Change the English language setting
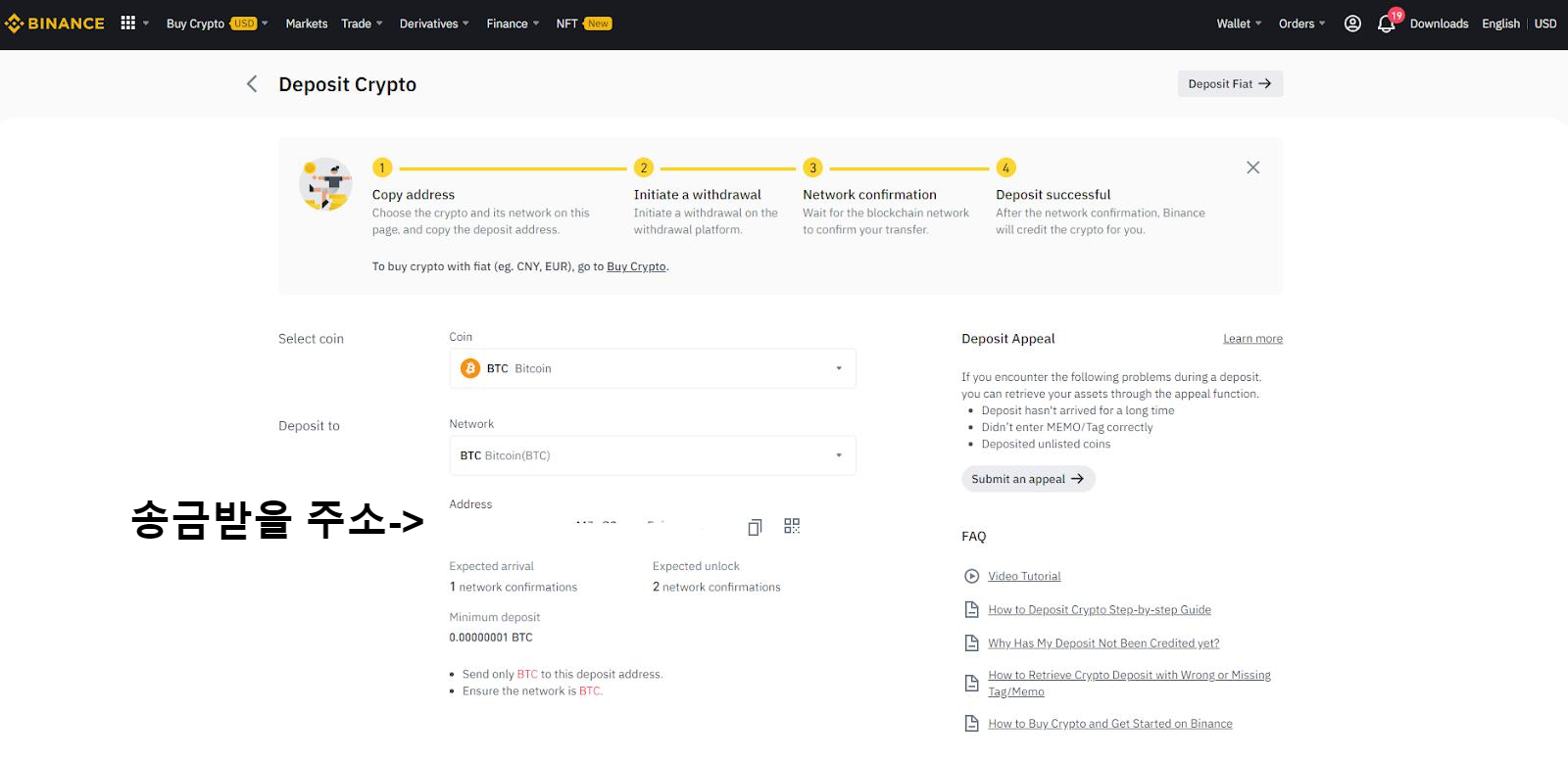The height and width of the screenshot is (761, 1568). pos(1500,24)
